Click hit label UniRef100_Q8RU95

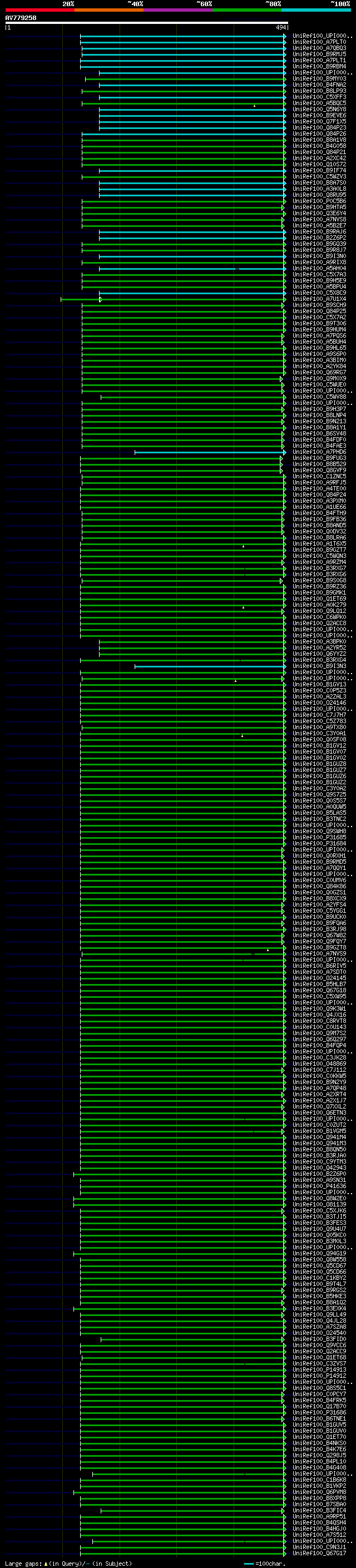319,195
